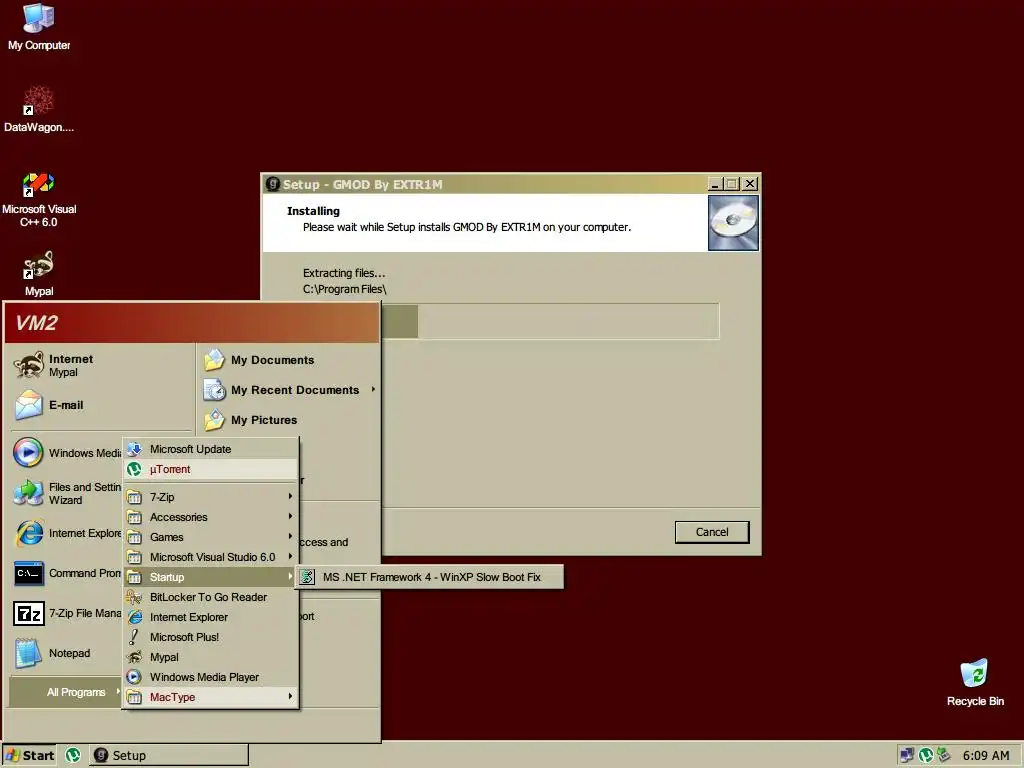This screenshot has height=768, width=1024.
Task: Open the MacType menu folder
Action: (211, 697)
